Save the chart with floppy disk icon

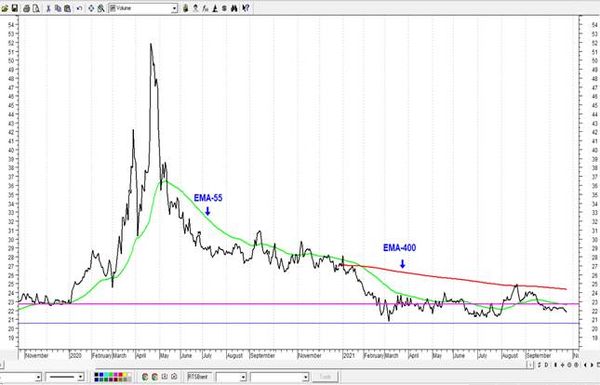coord(15,8)
